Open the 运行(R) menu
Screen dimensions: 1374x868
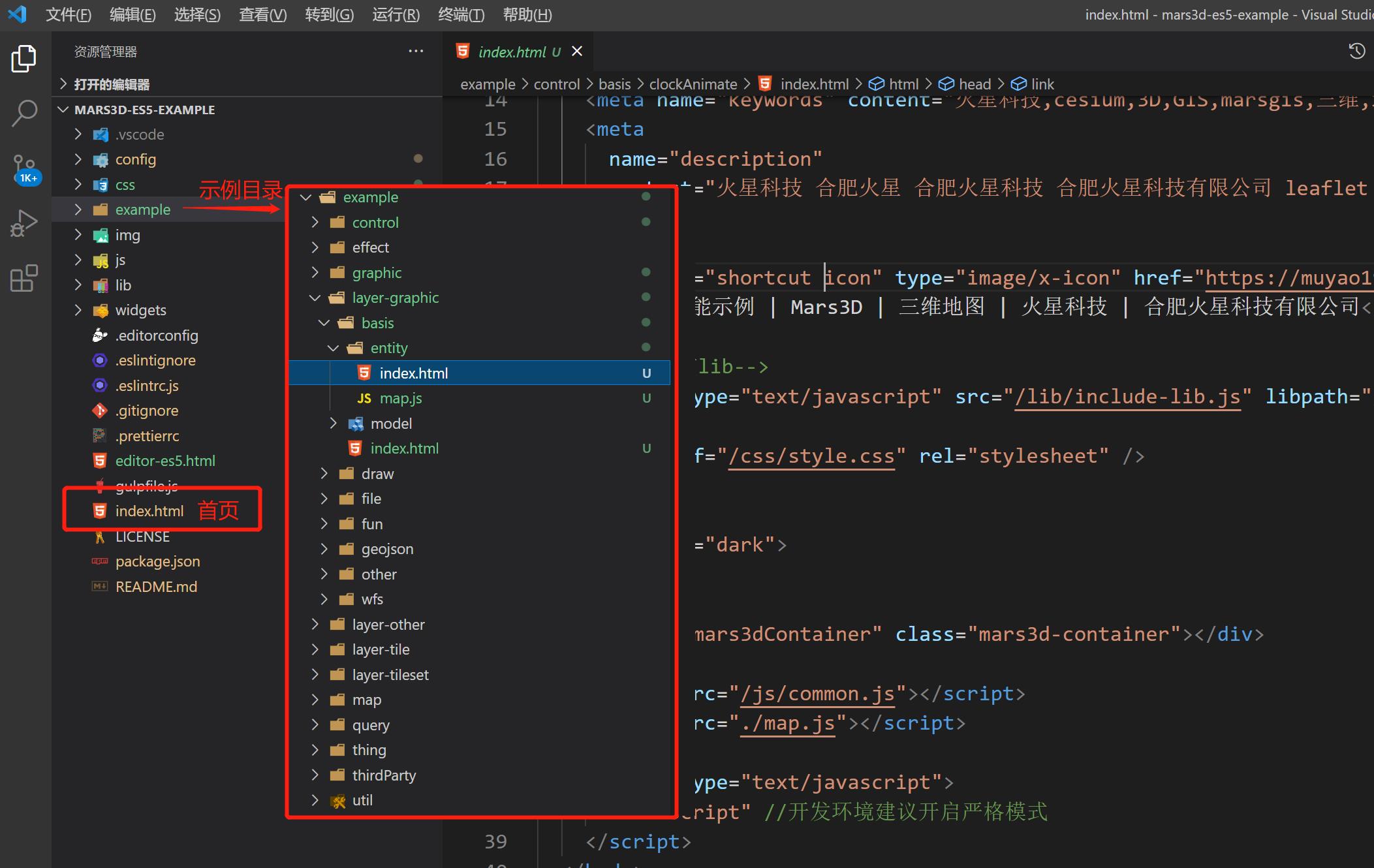pyautogui.click(x=396, y=15)
